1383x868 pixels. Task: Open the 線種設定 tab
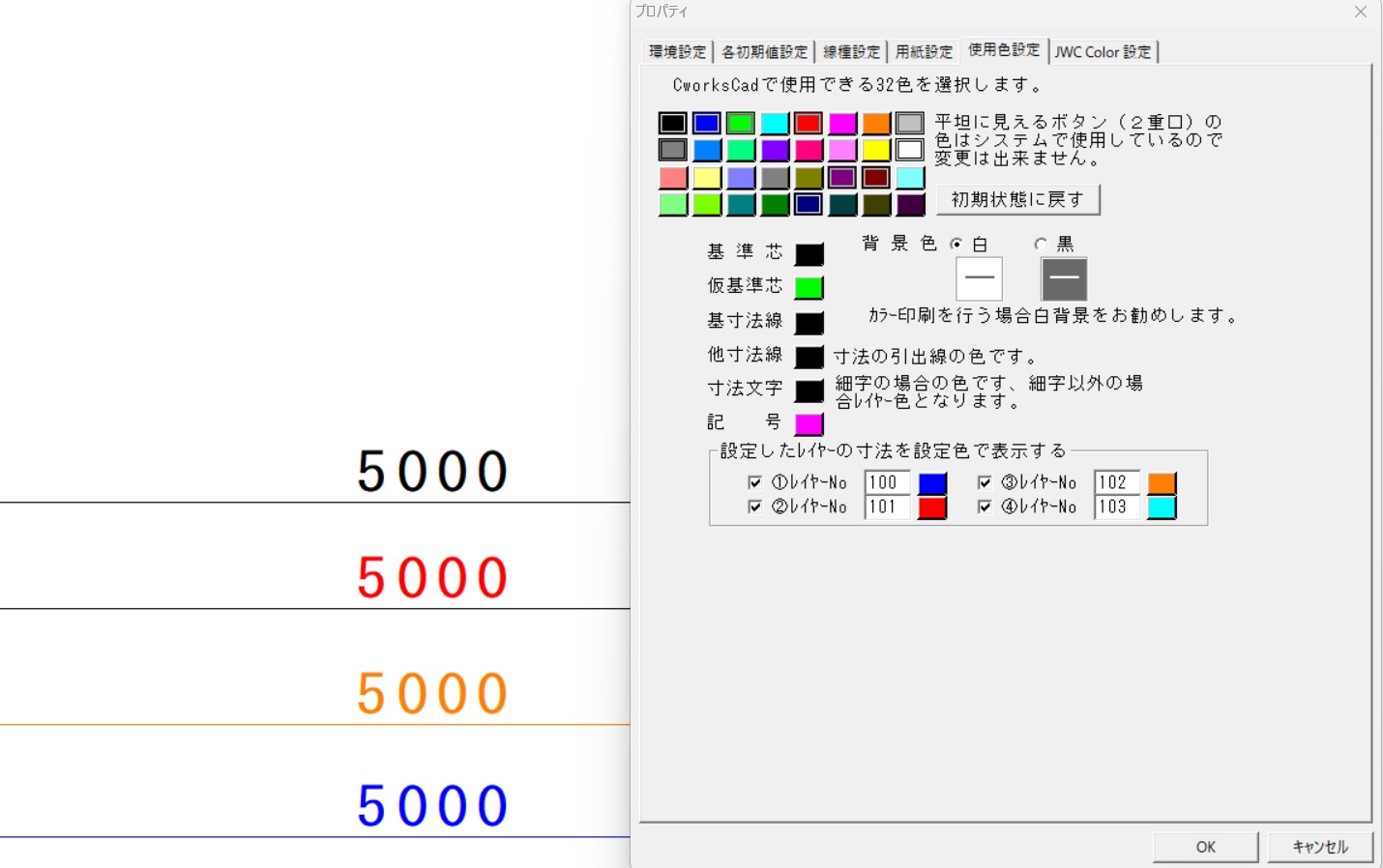851,52
